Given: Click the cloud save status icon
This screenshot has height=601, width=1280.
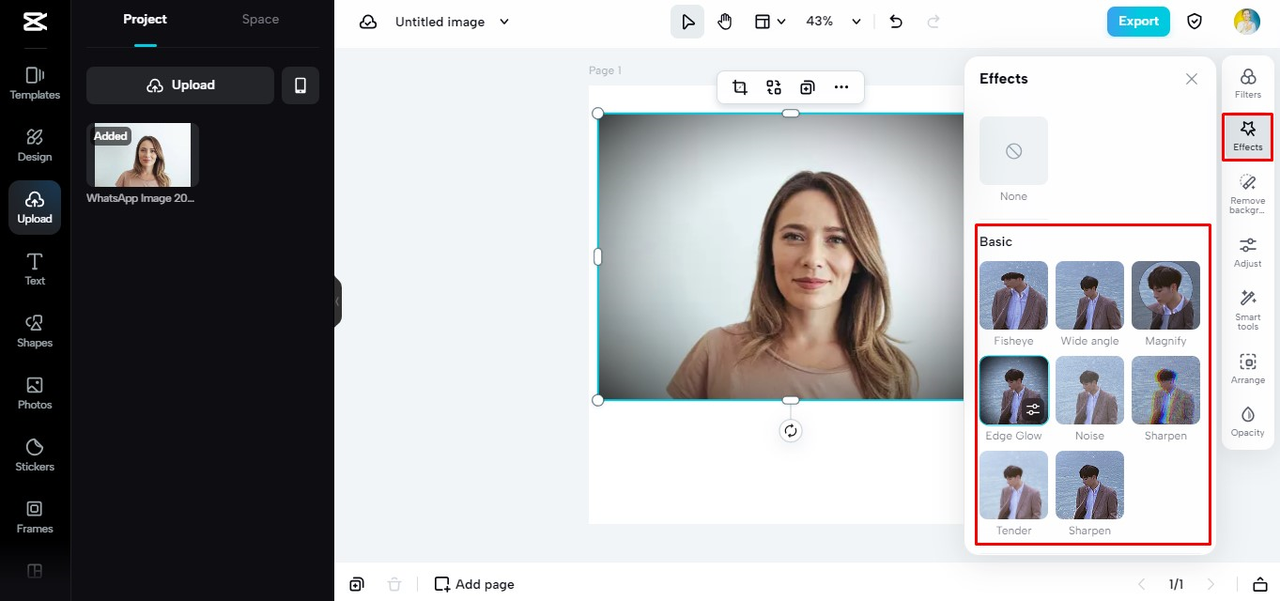Looking at the screenshot, I should click(368, 21).
